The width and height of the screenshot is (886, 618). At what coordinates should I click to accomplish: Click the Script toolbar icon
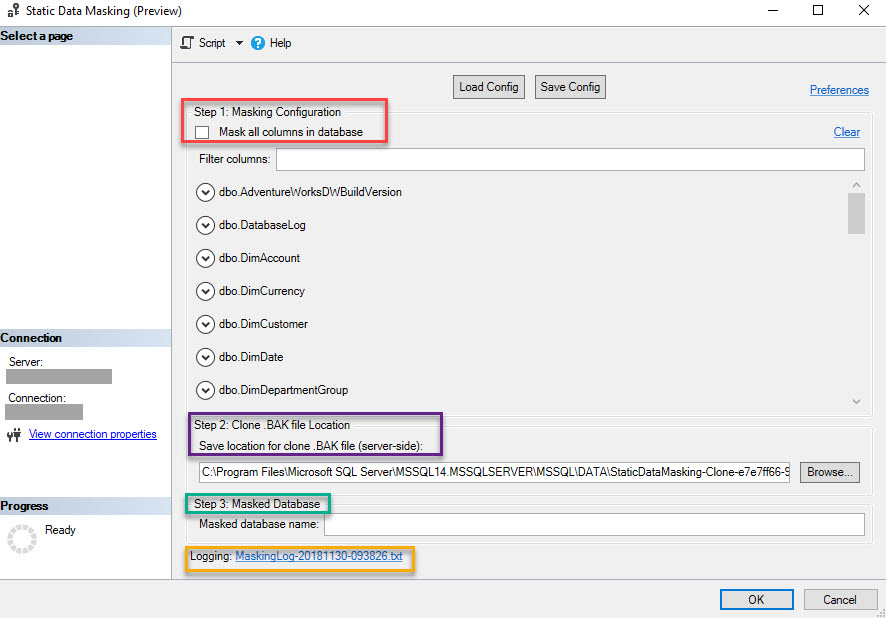pos(187,43)
